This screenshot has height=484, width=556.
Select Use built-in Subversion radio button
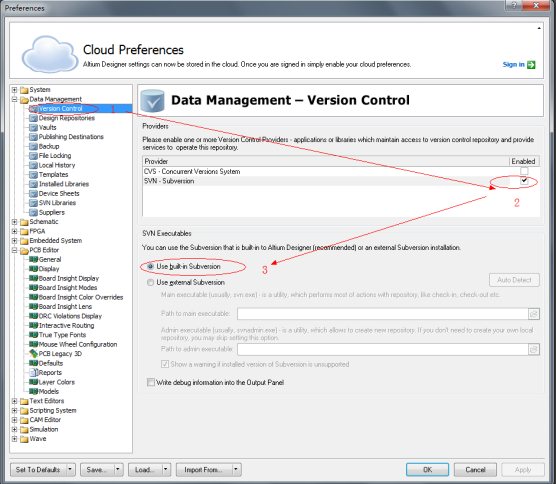pos(151,266)
